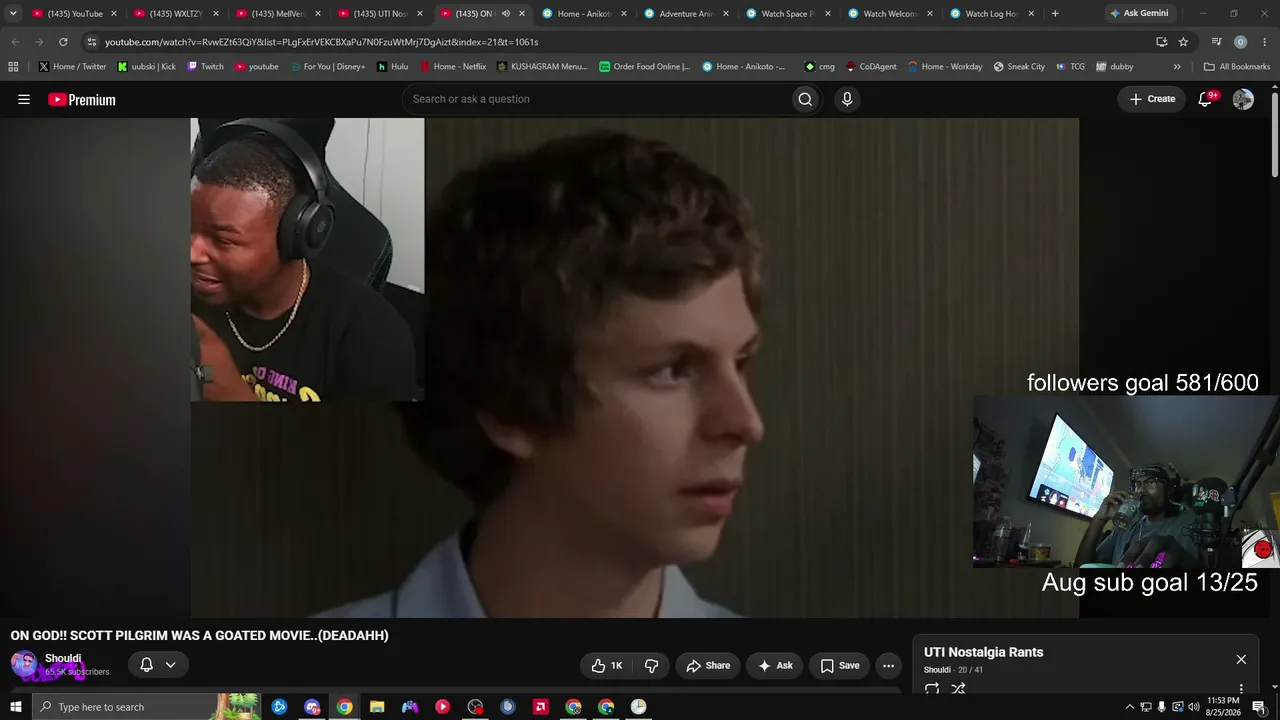The width and height of the screenshot is (1280, 720).
Task: Reload the page
Action: [63, 42]
